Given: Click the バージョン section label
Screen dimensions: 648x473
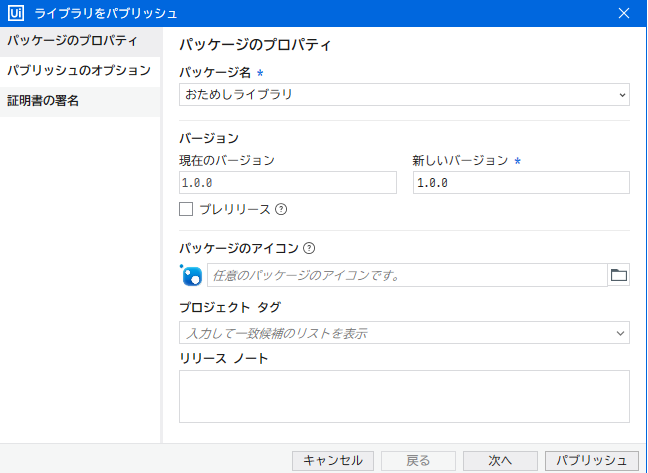Looking at the screenshot, I should [x=209, y=138].
